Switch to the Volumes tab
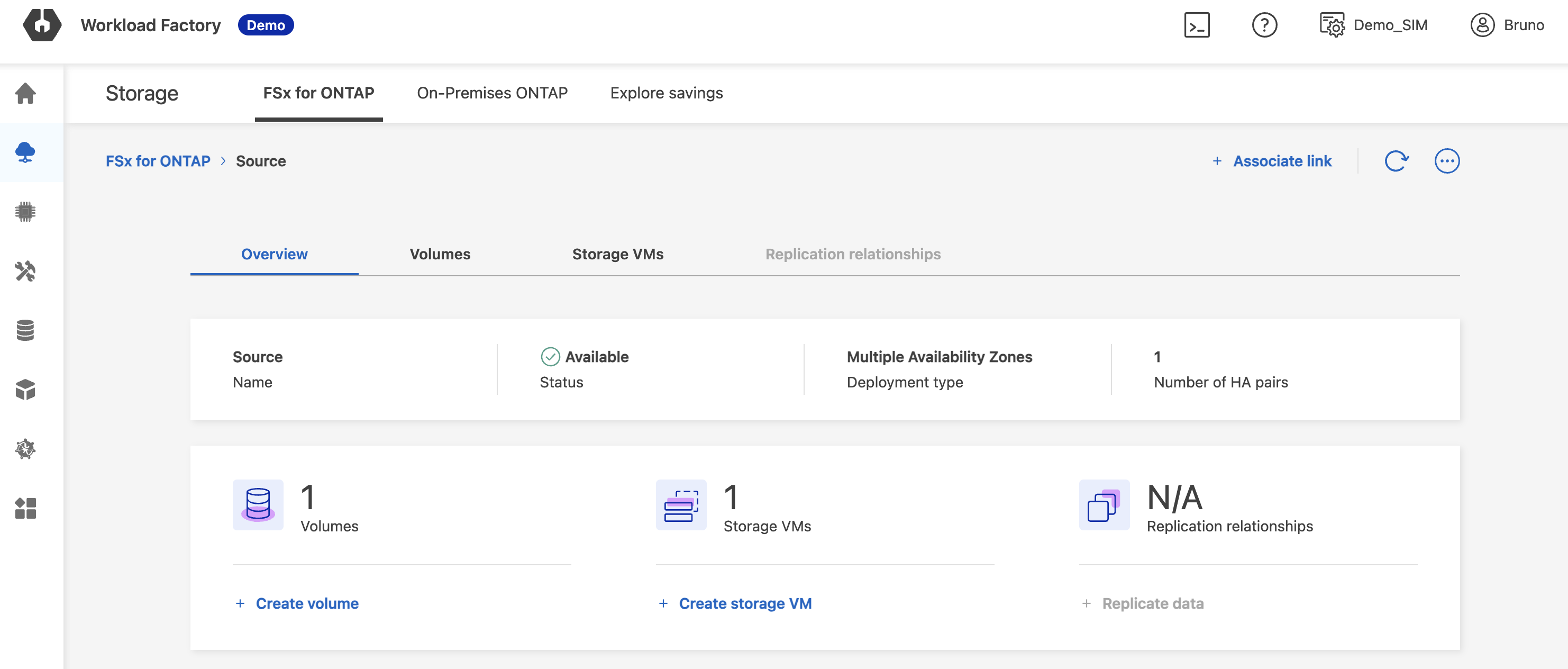This screenshot has width=1568, height=669. pos(440,254)
